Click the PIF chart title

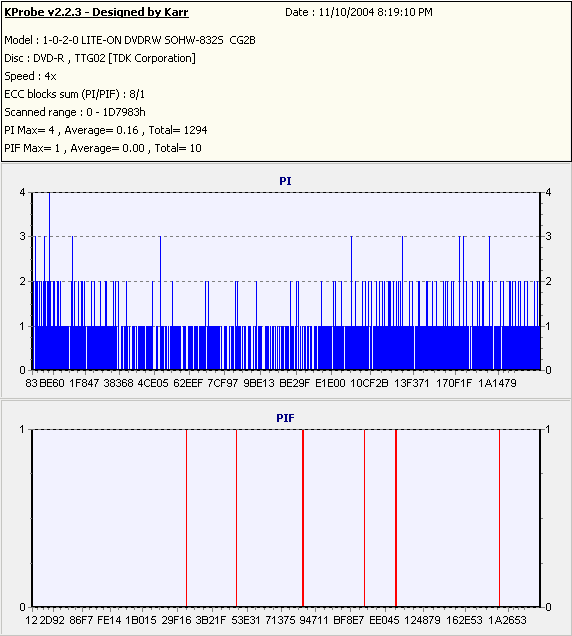point(285,418)
